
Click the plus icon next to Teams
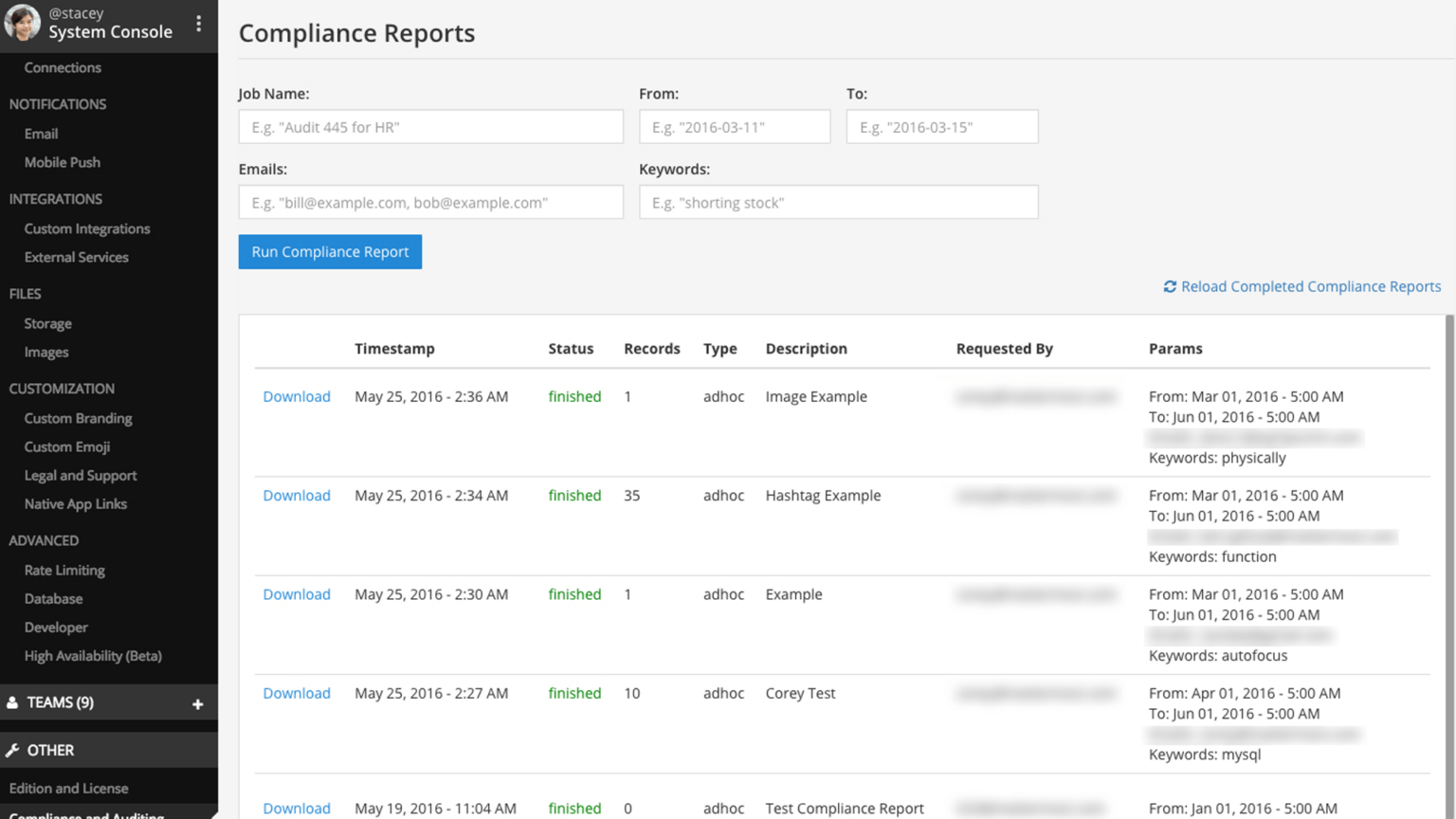point(197,703)
